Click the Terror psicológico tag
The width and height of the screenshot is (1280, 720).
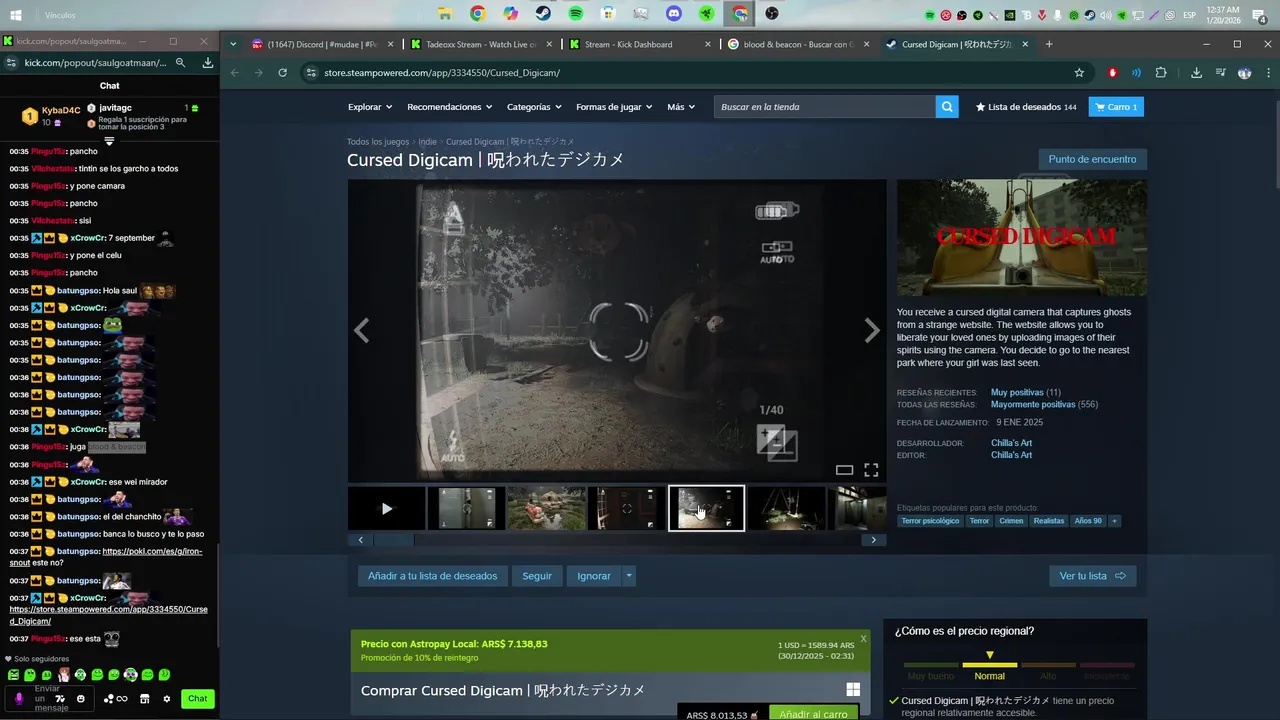coord(930,521)
